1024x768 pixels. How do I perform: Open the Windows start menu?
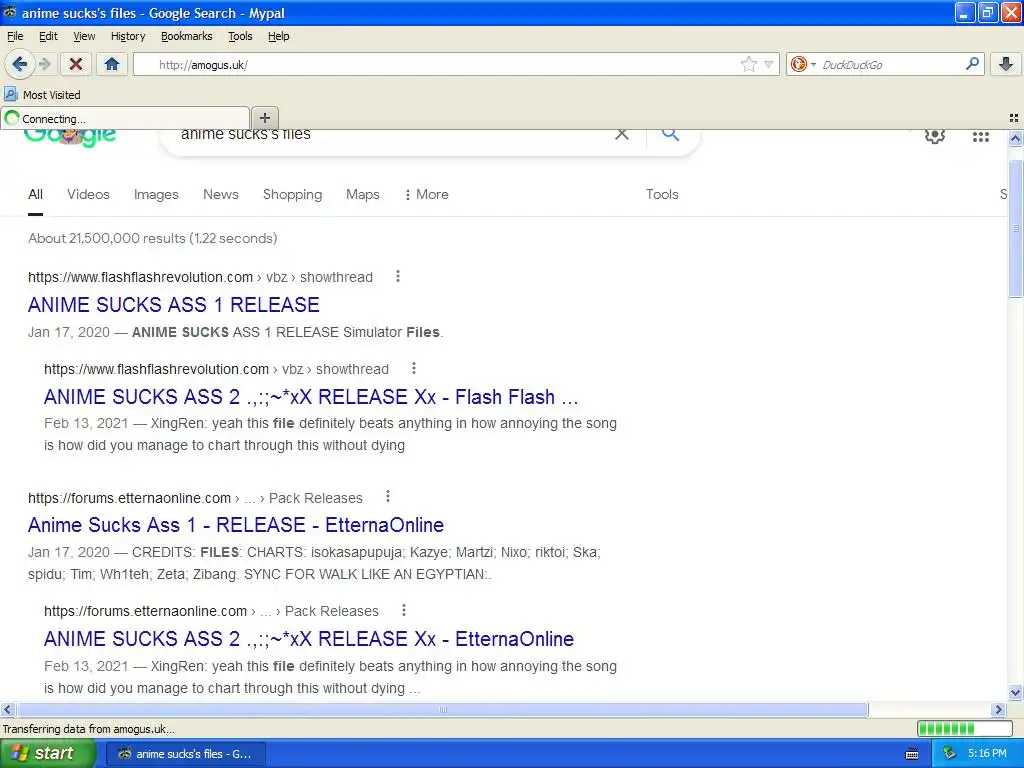click(48, 753)
